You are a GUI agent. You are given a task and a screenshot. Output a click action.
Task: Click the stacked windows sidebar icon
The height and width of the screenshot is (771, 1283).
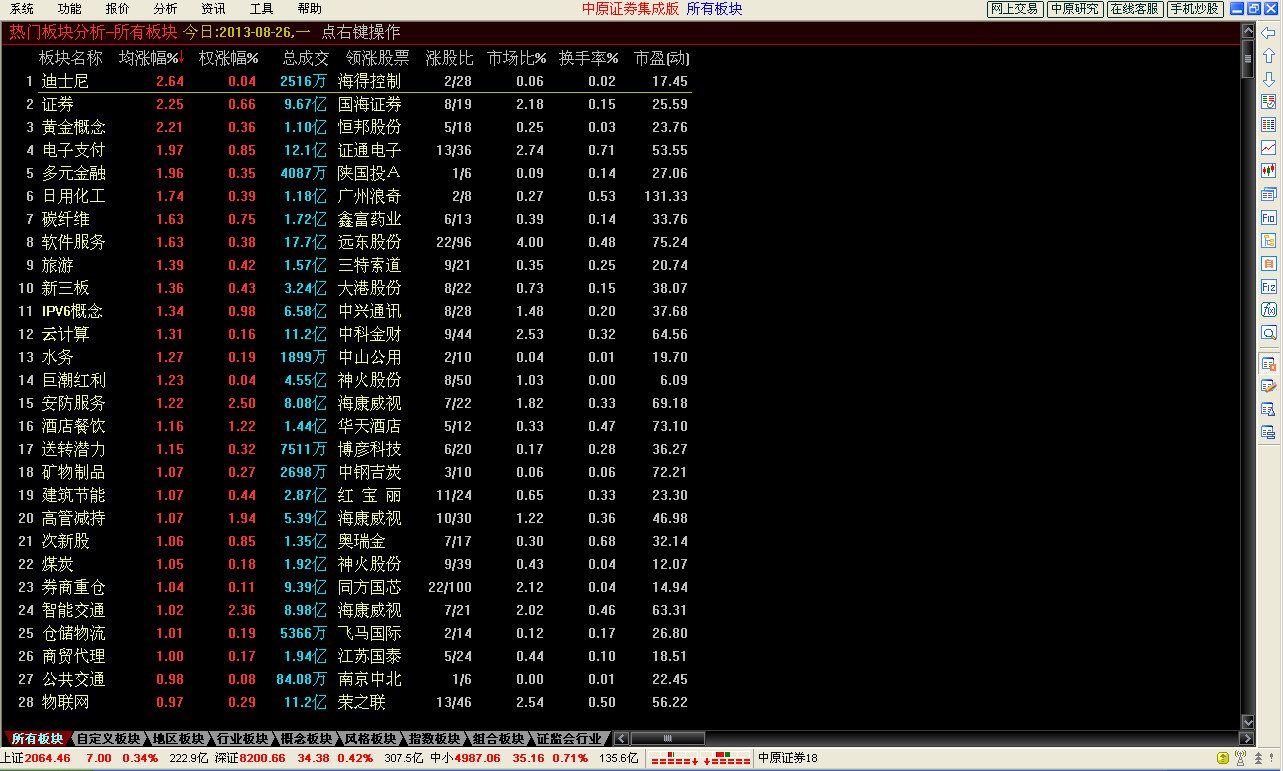[1268, 432]
